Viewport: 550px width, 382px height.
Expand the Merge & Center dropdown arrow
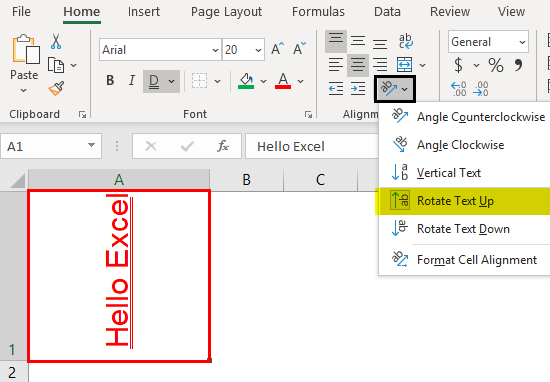click(422, 65)
